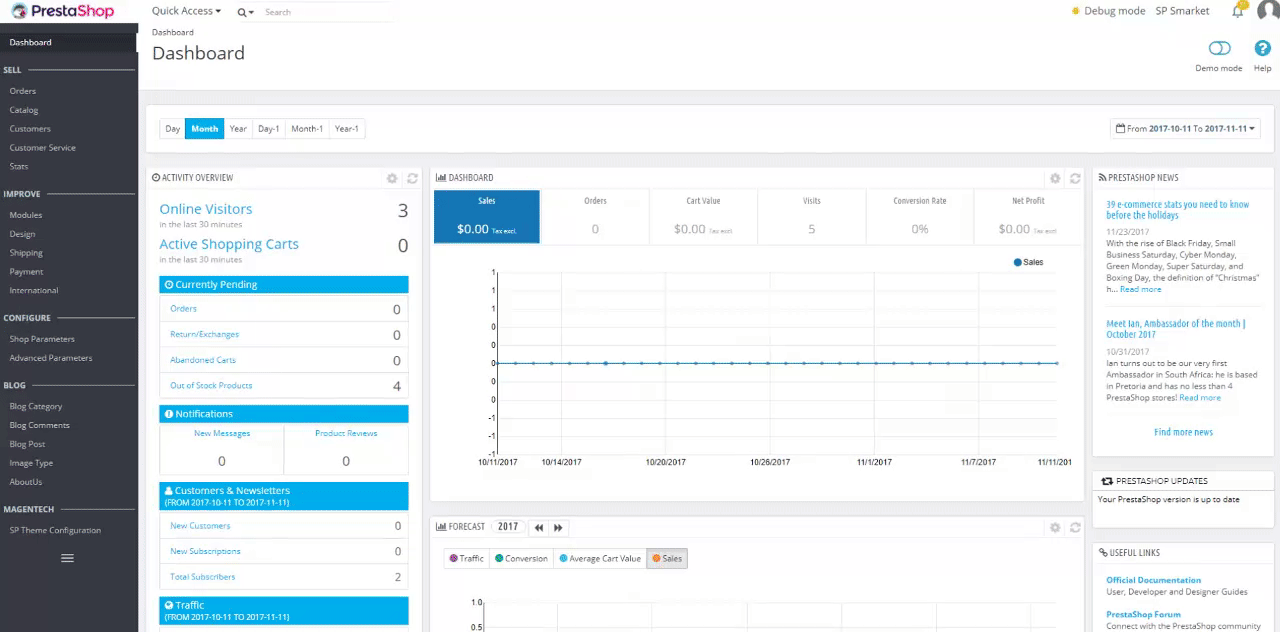The width and height of the screenshot is (1280, 632).
Task: Open the Quick Access dropdown
Action: click(186, 11)
